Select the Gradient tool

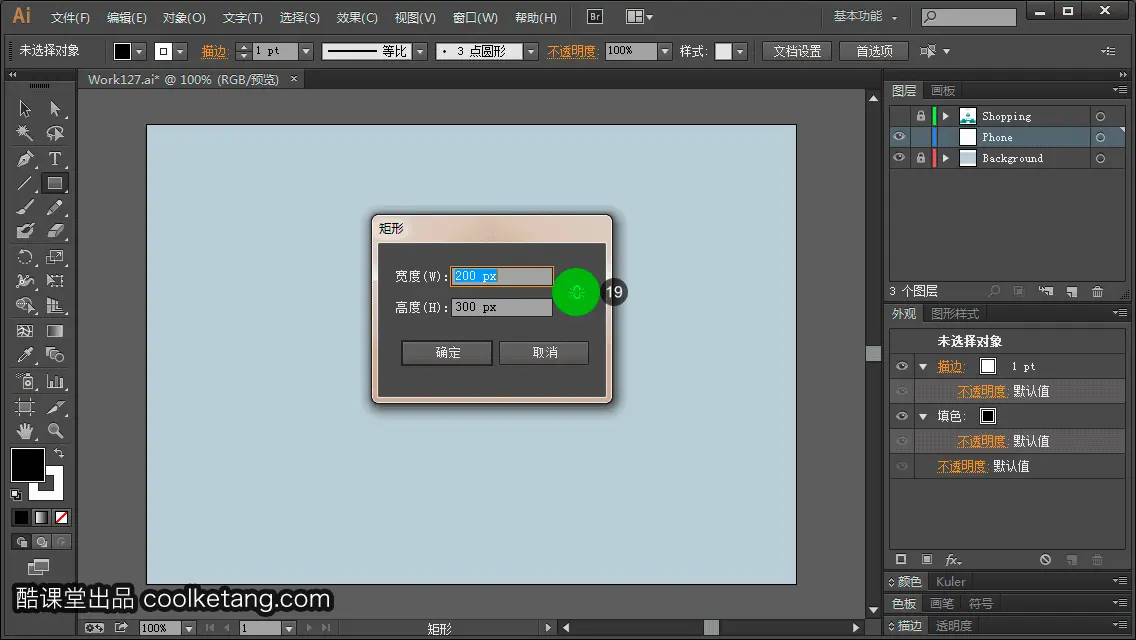[x=55, y=331]
